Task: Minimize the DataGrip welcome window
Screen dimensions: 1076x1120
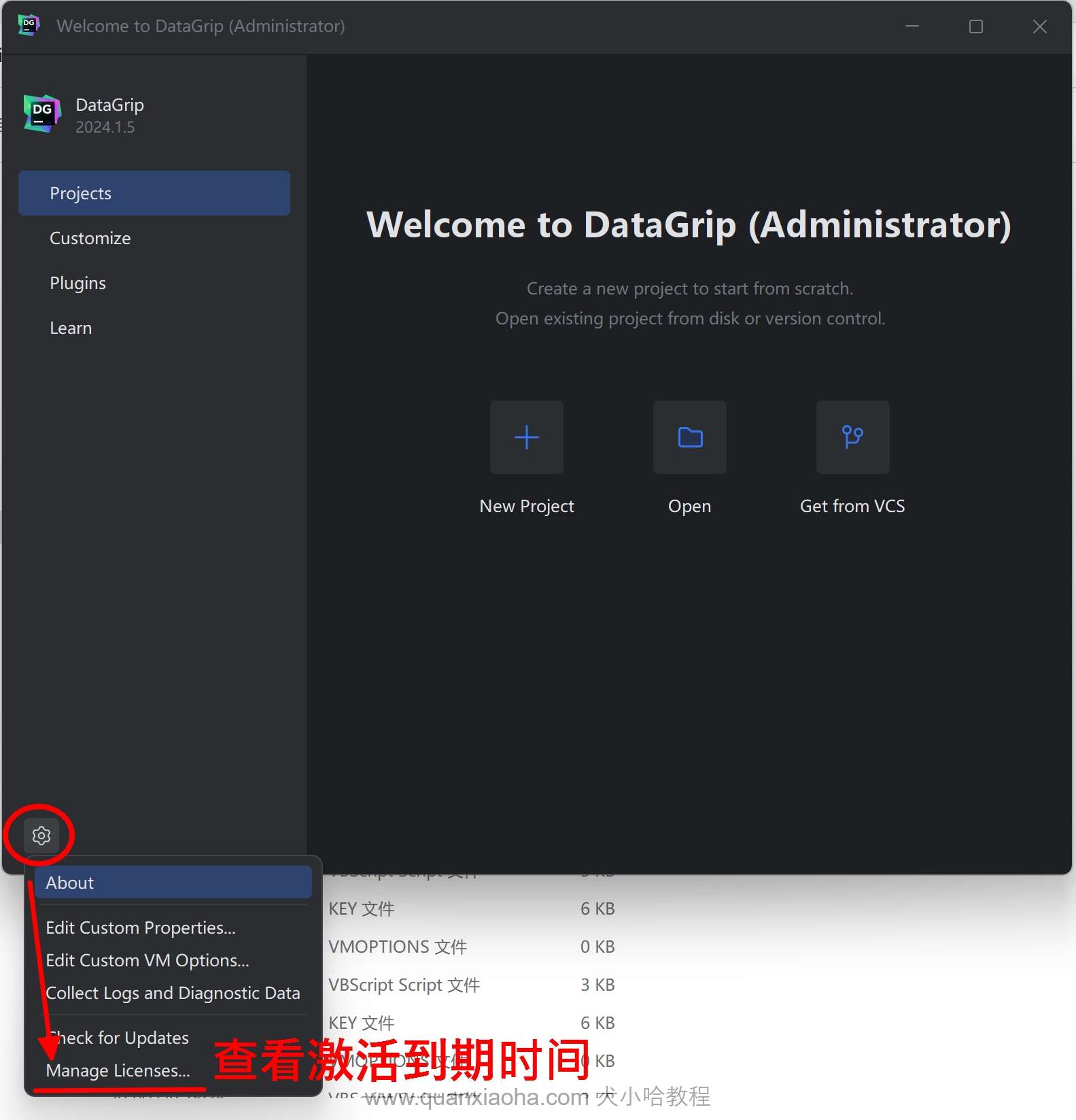Action: pyautogui.click(x=912, y=26)
